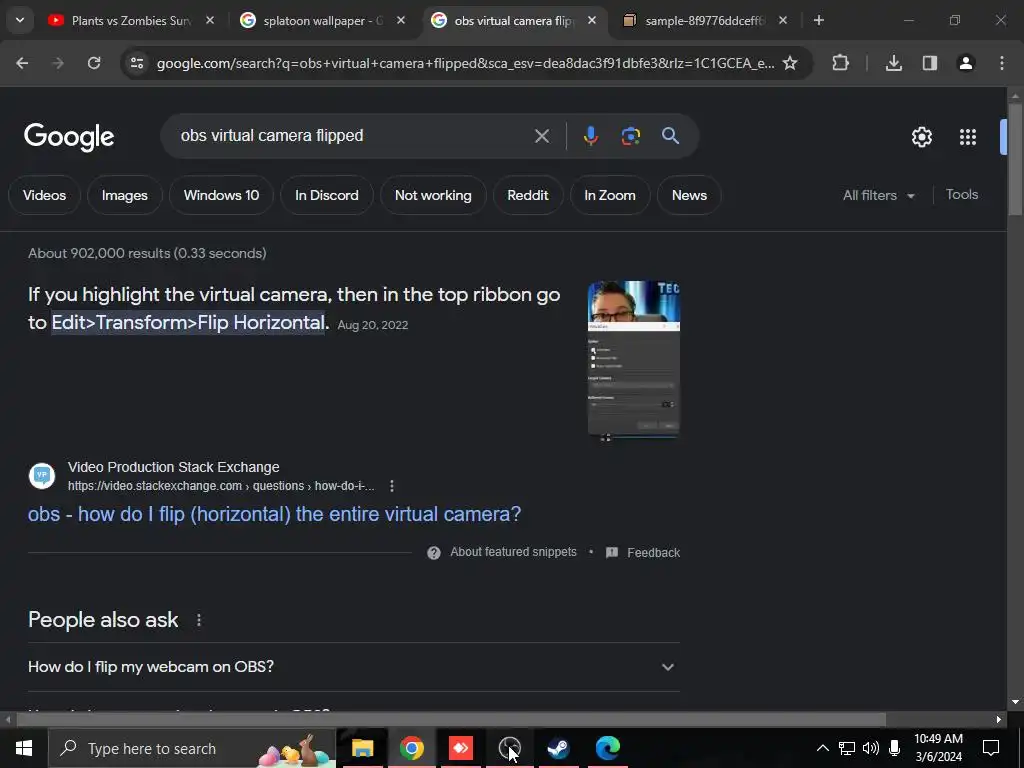Expand the All filters dropdown

[x=878, y=195]
